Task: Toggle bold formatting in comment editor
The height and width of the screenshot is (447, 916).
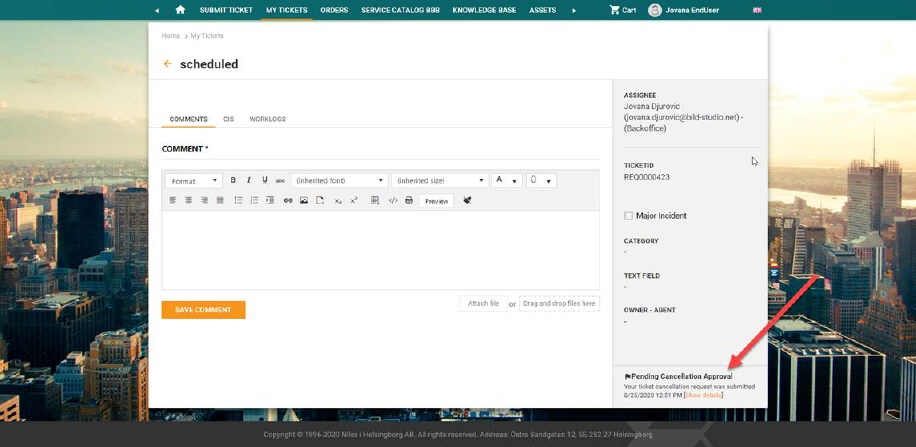Action: tap(233, 181)
